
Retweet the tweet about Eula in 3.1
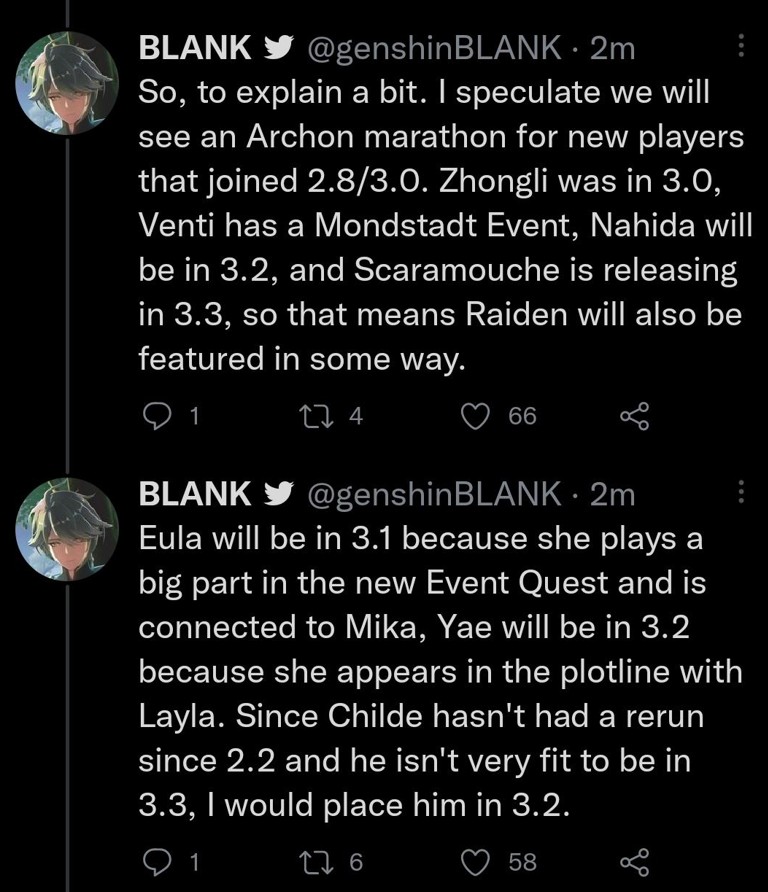[x=315, y=861]
